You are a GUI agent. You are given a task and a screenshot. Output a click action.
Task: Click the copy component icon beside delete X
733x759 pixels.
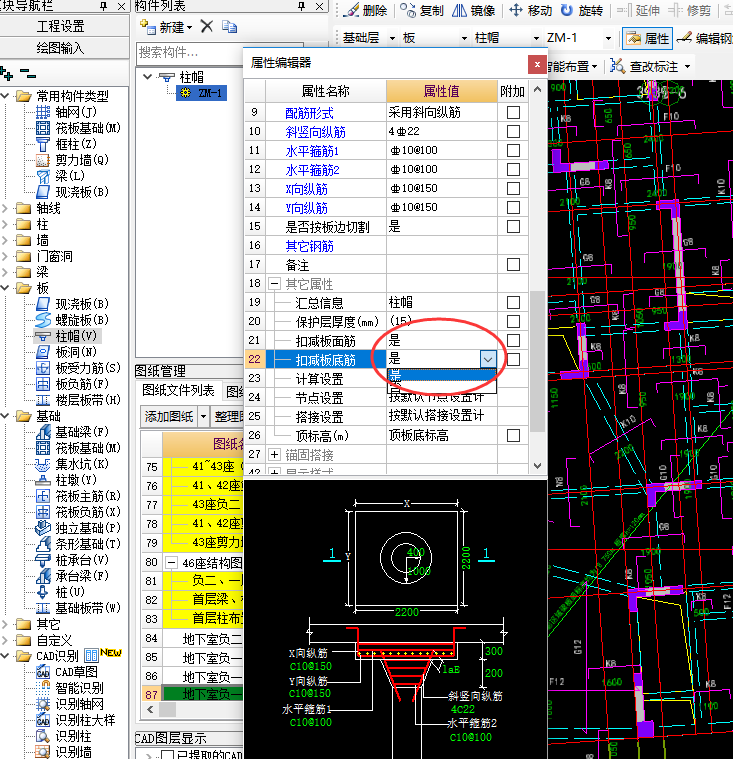pos(229,26)
